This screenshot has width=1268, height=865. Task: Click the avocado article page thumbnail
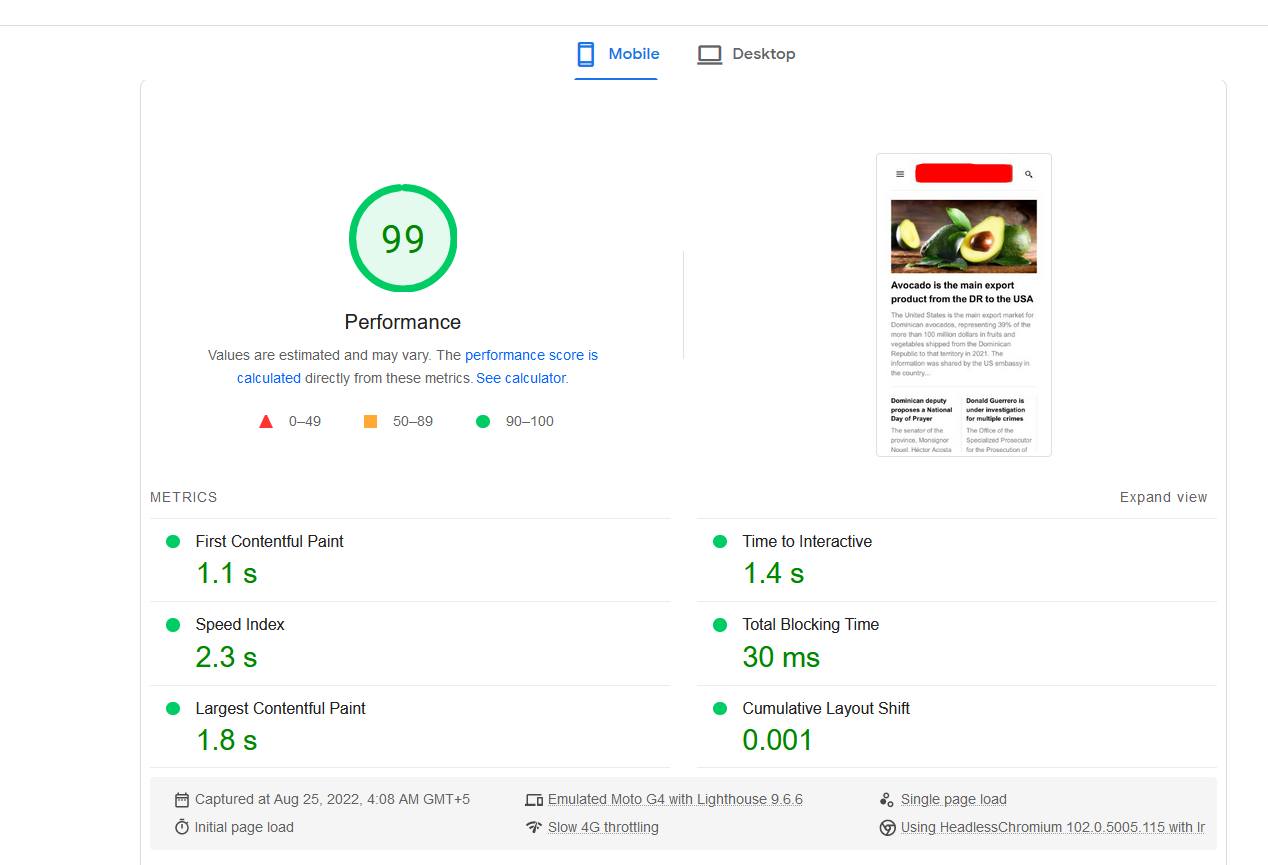(x=963, y=305)
